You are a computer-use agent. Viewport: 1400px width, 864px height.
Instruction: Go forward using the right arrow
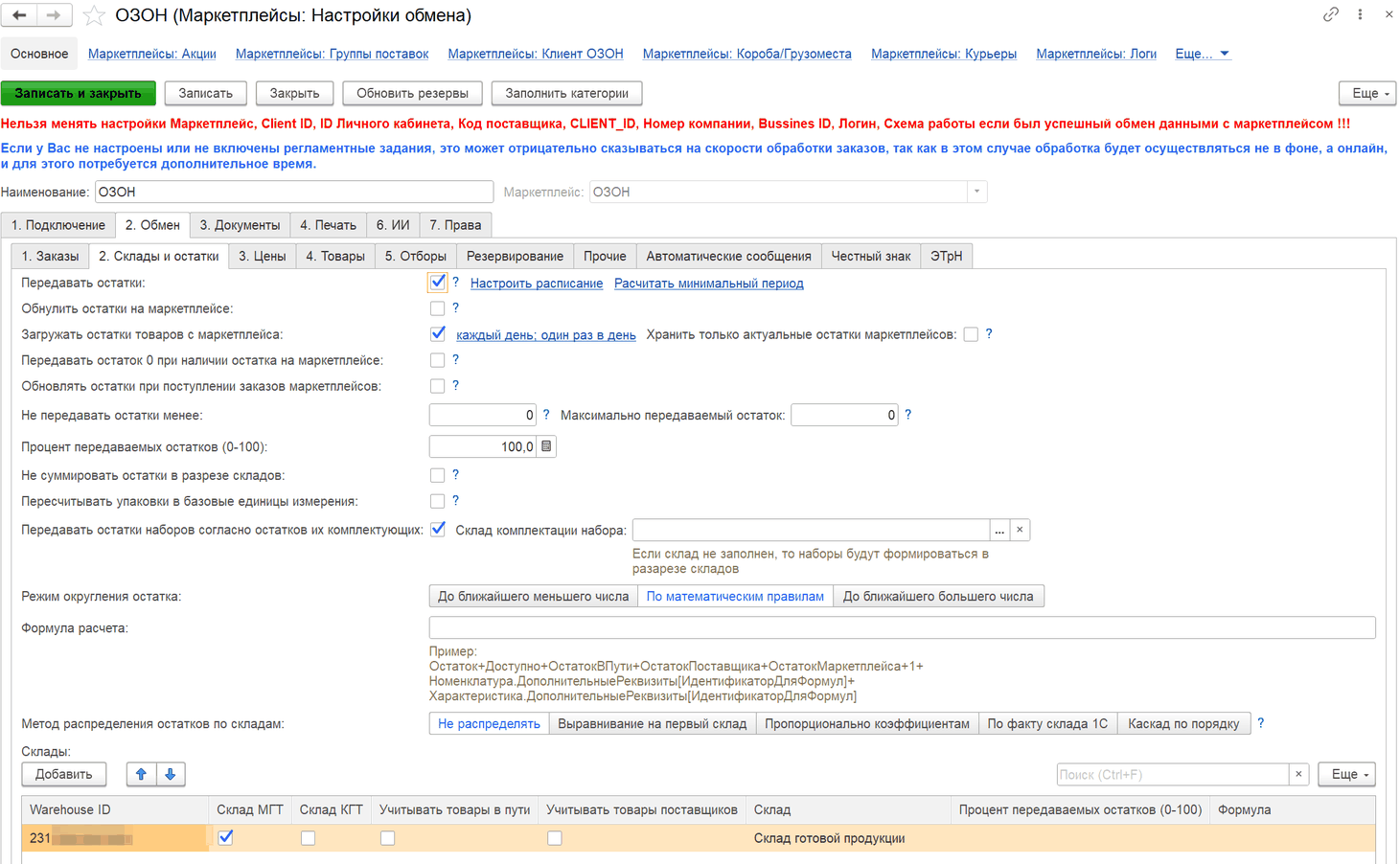54,15
